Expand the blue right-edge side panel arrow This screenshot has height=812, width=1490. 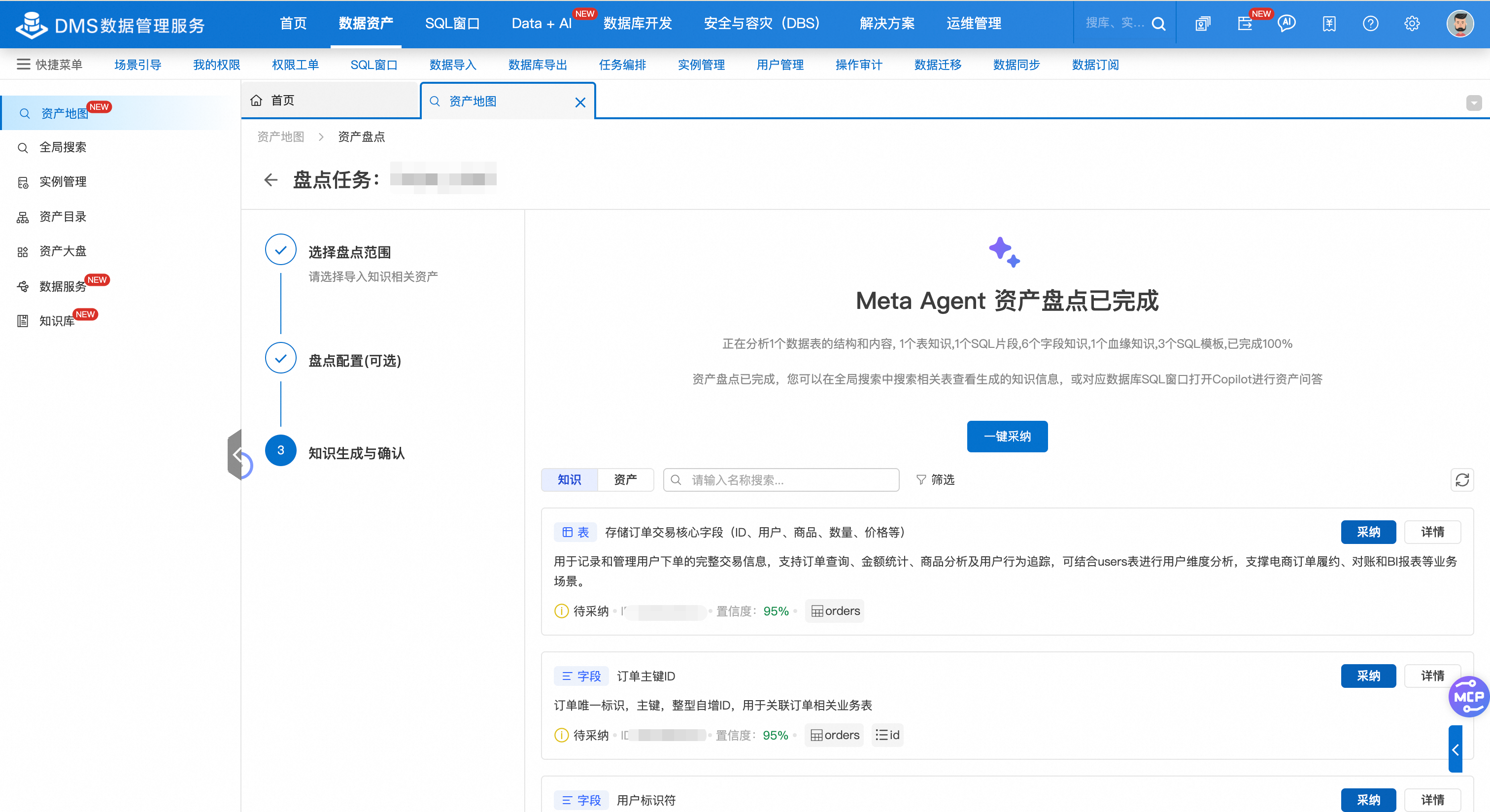coord(1455,749)
